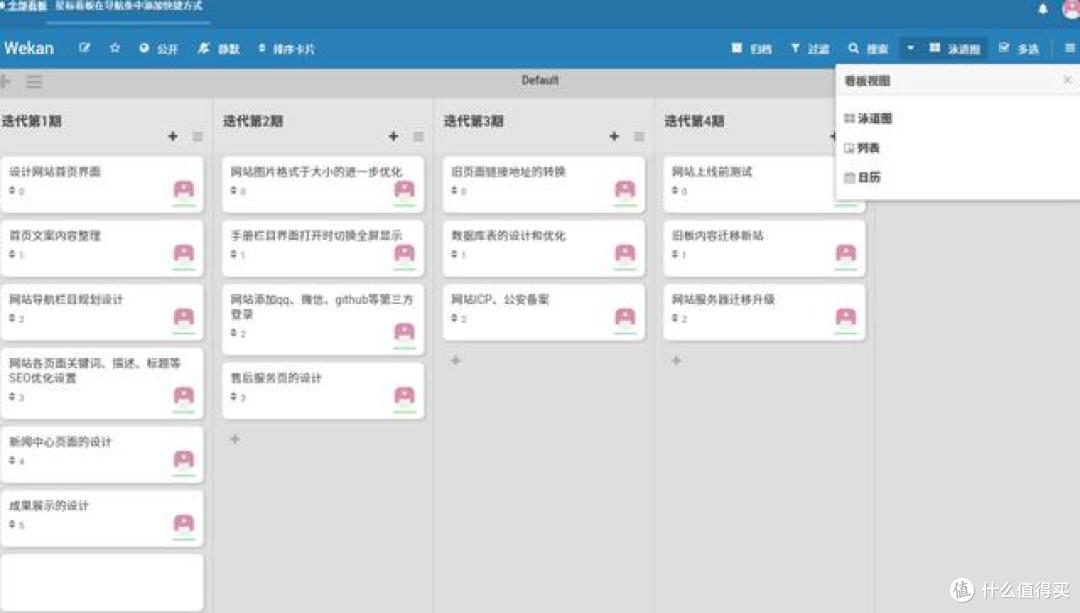Open the 过滤 filter panel
The width and height of the screenshot is (1080, 613).
pyautogui.click(x=810, y=48)
